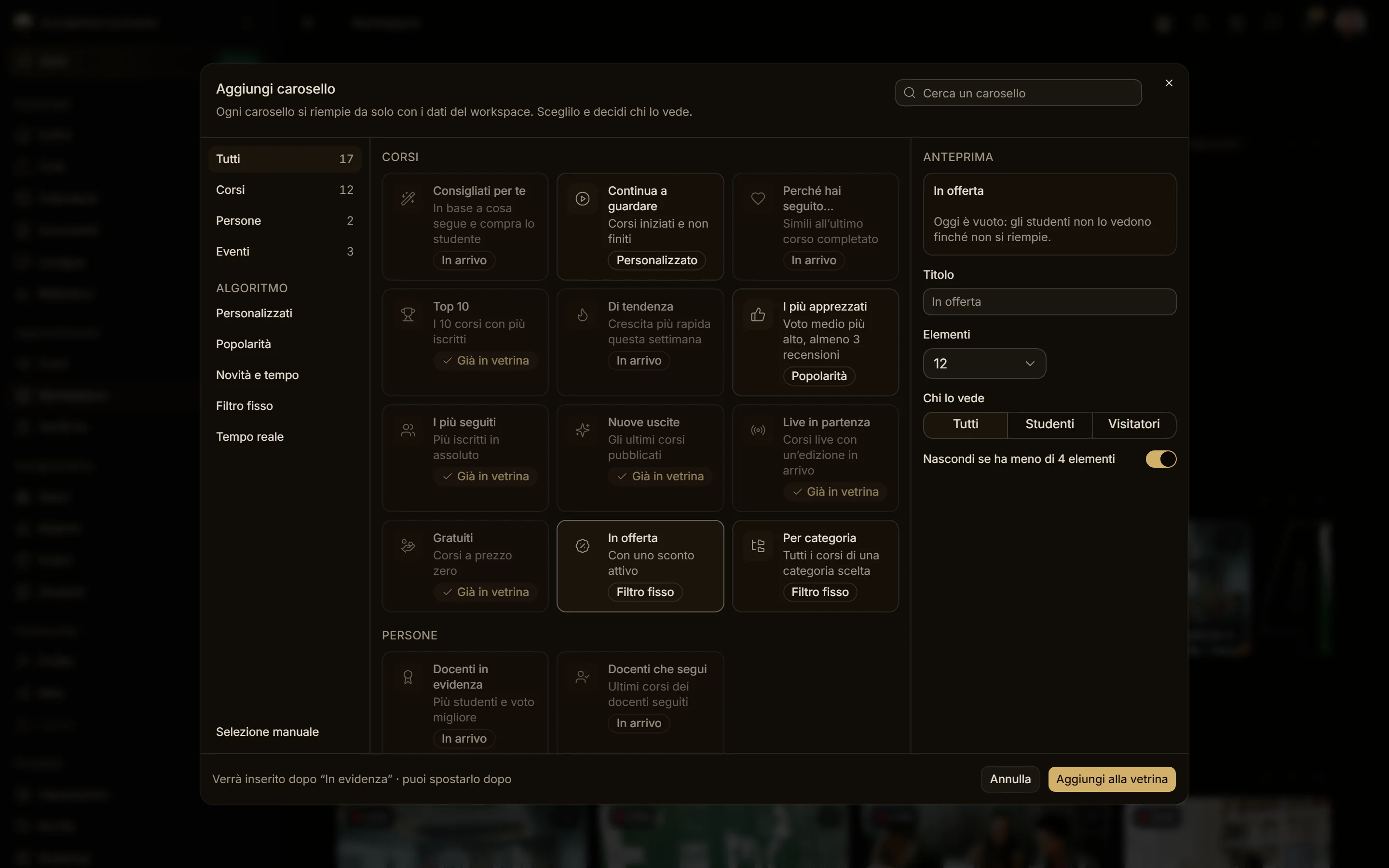Viewport: 1389px width, 868px height.
Task: Select the Persone category filter
Action: [285, 221]
